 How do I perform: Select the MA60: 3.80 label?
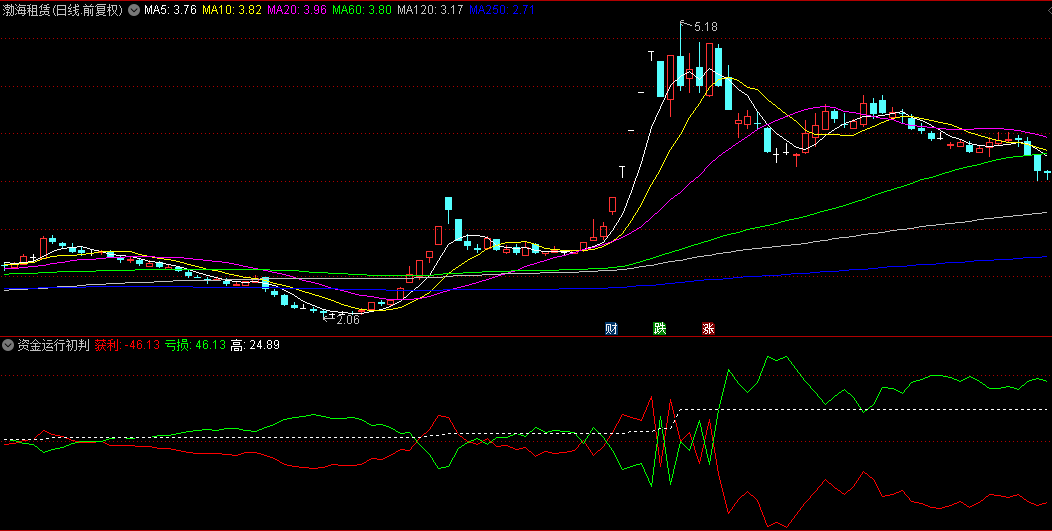click(x=362, y=10)
